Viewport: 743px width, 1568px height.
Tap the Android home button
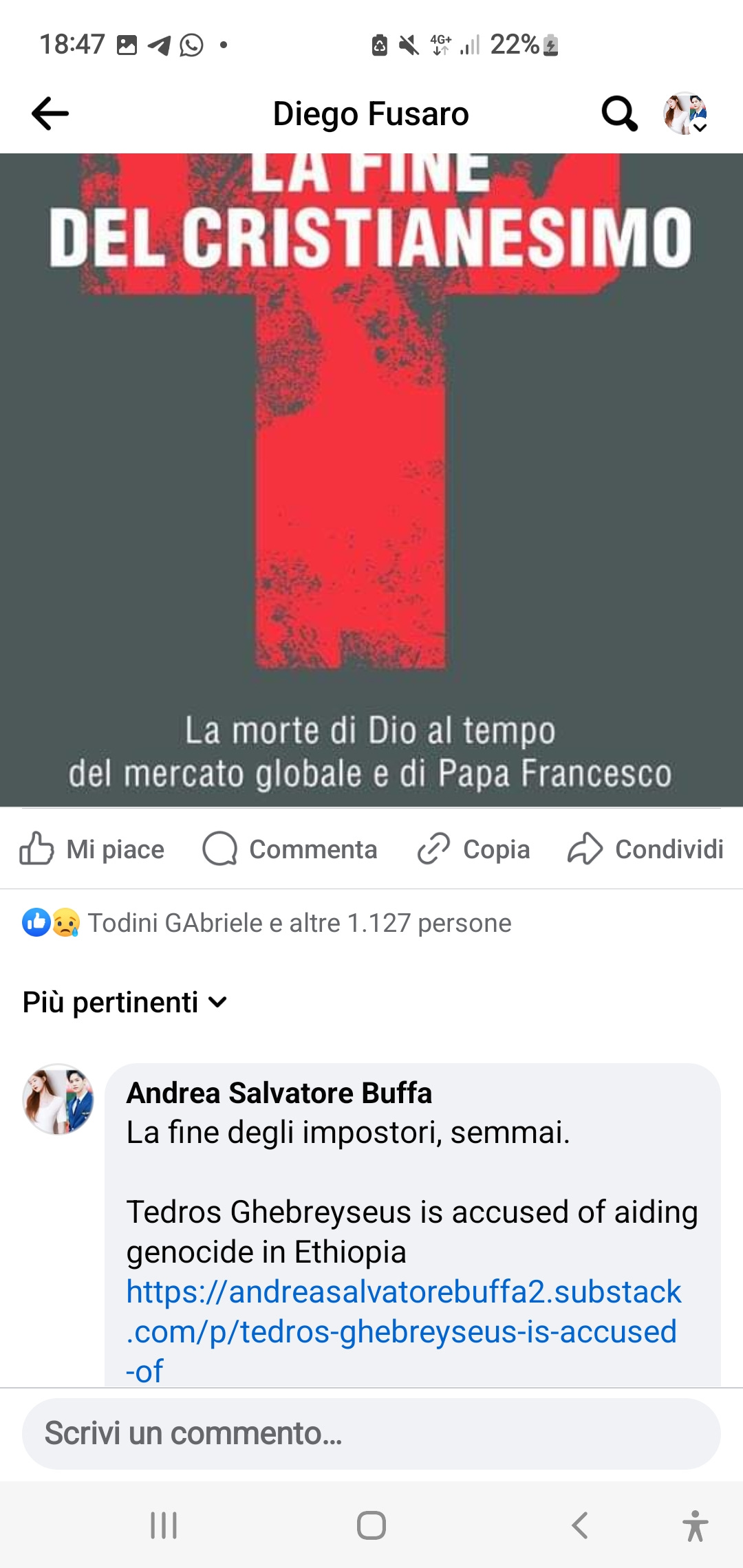[371, 1525]
